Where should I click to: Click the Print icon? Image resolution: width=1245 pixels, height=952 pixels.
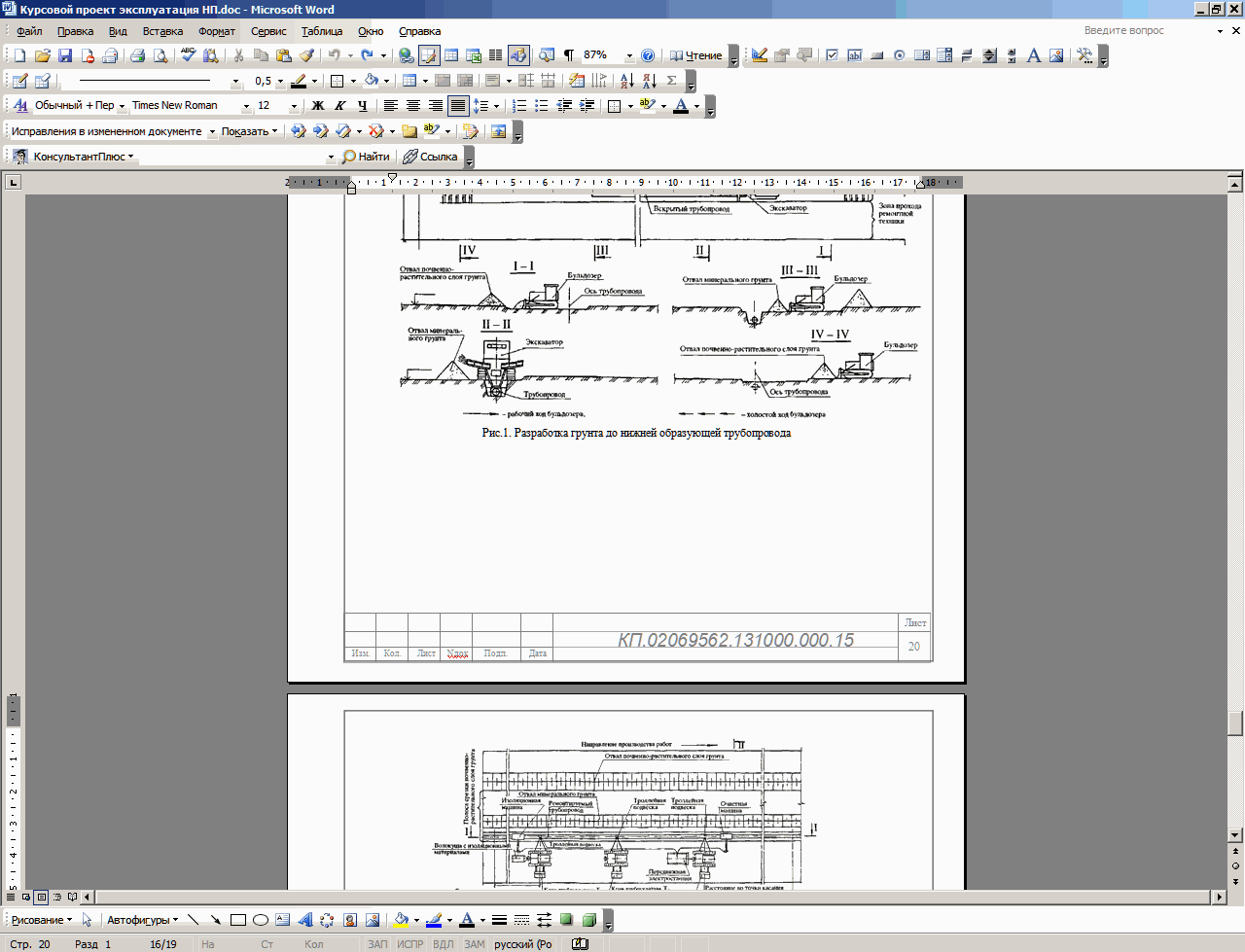coord(137,55)
